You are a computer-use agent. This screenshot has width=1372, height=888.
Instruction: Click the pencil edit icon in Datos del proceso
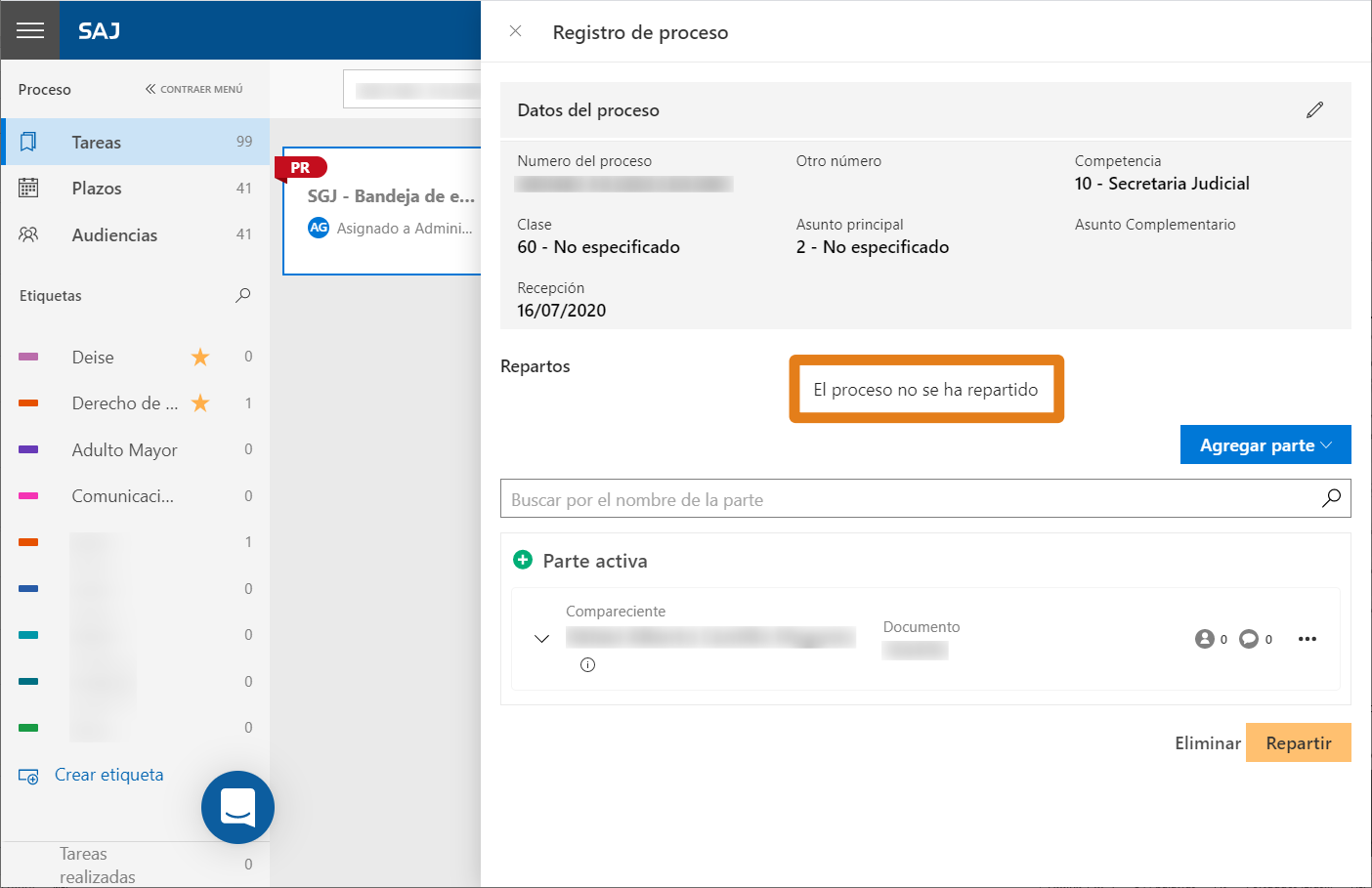pos(1314,109)
